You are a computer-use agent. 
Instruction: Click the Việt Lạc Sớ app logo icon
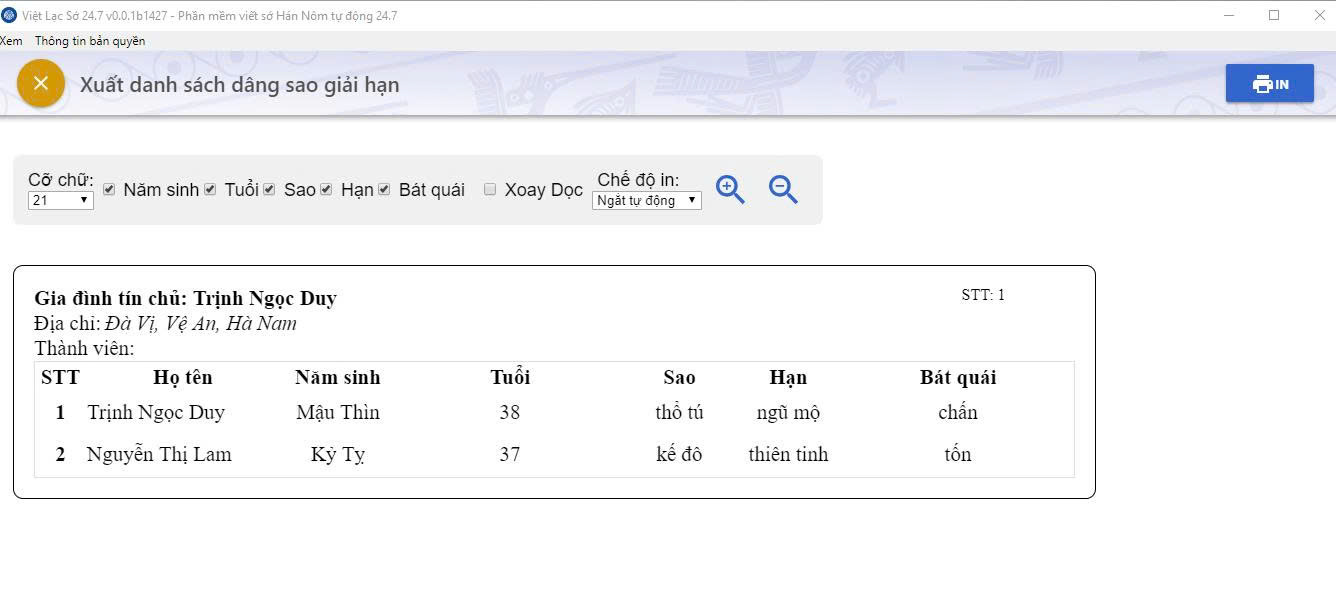click(11, 15)
